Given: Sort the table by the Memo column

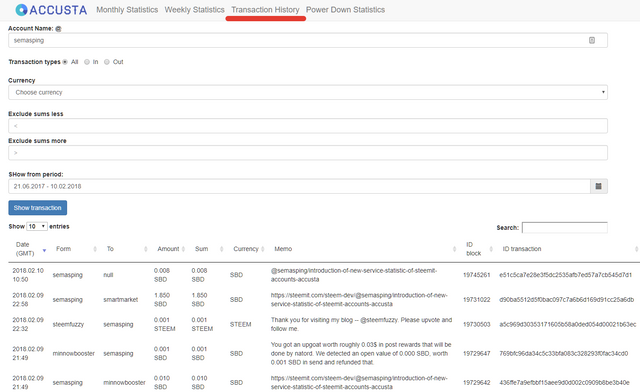Looking at the screenshot, I should pos(454,249).
